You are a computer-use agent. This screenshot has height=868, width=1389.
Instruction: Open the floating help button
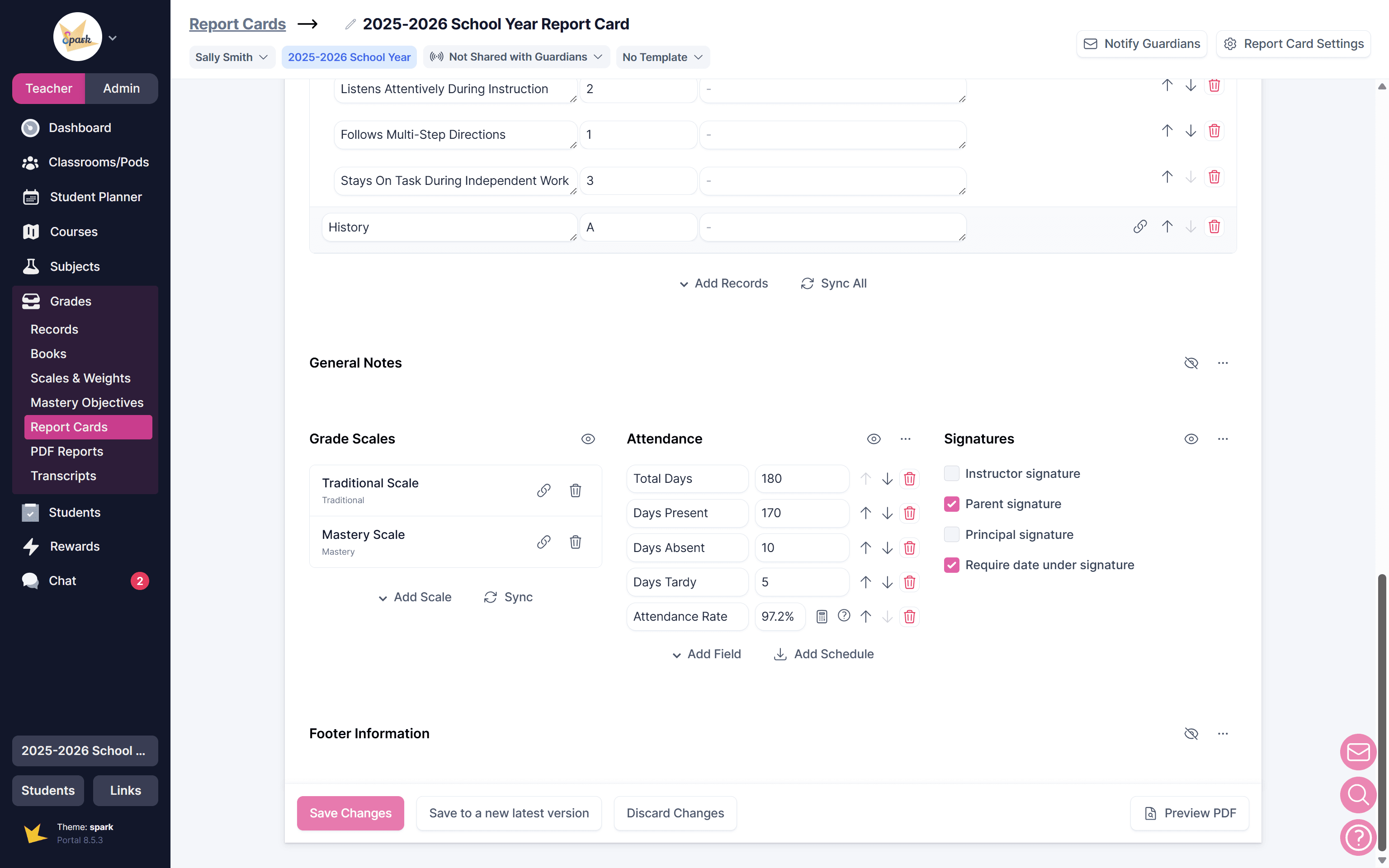pos(1358,838)
